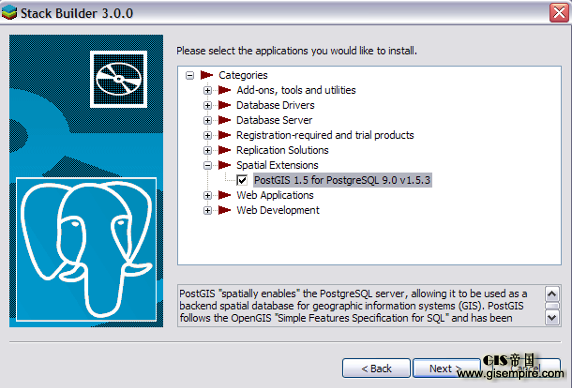Click the flag icon beside Database Drivers
Screen dimensions: 572x388
coord(224,105)
